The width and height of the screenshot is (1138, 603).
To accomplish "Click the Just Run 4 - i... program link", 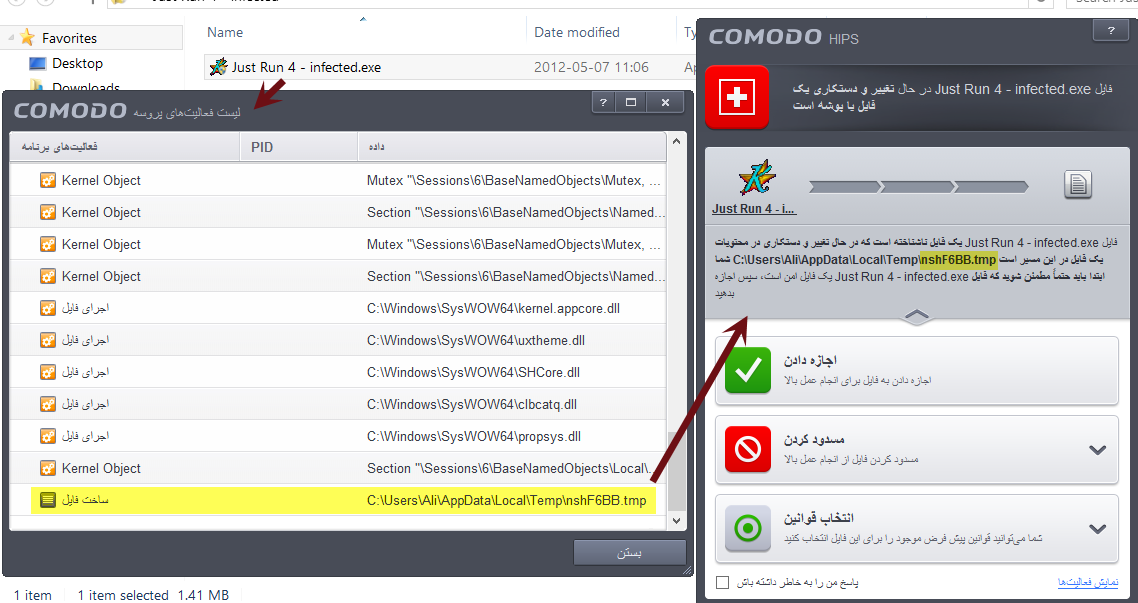I will [x=754, y=209].
